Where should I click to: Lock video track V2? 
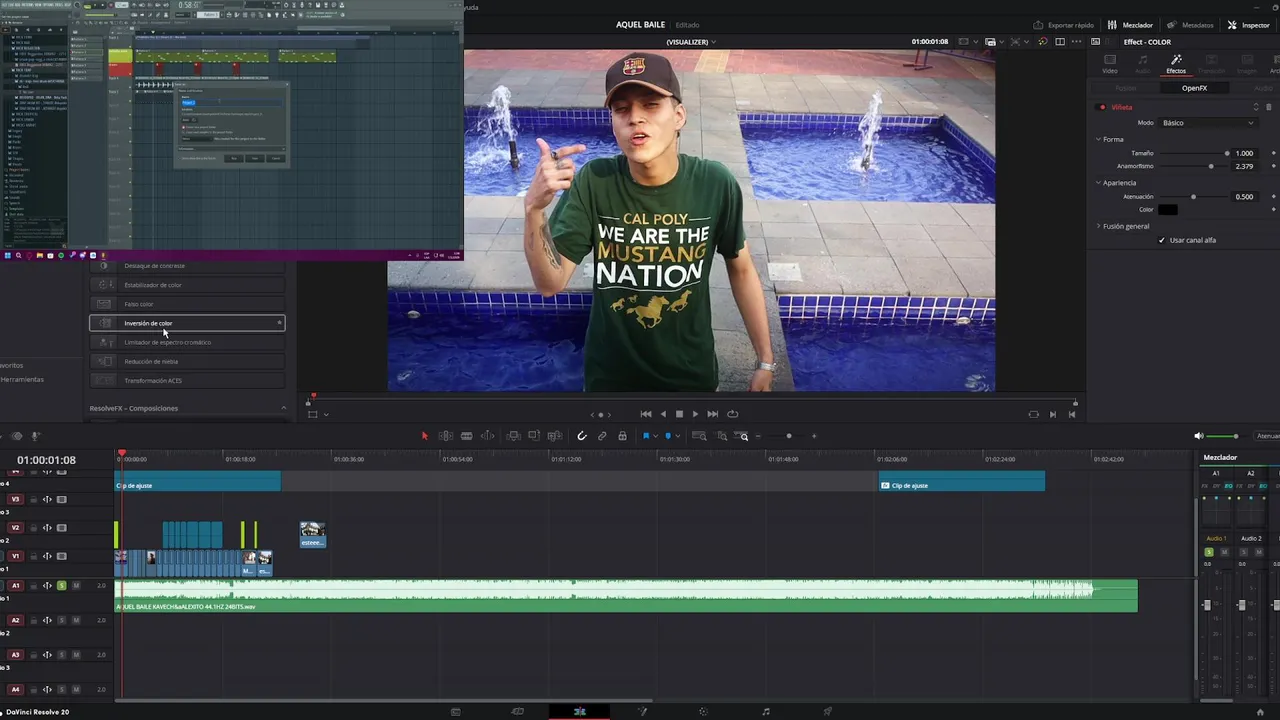tap(33, 528)
